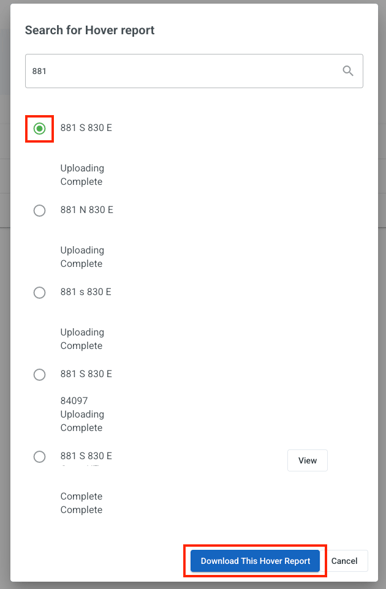Viewport: 386px width, 589px height.
Task: Choose the radio button for the 84097 entry
Action: tap(39, 375)
